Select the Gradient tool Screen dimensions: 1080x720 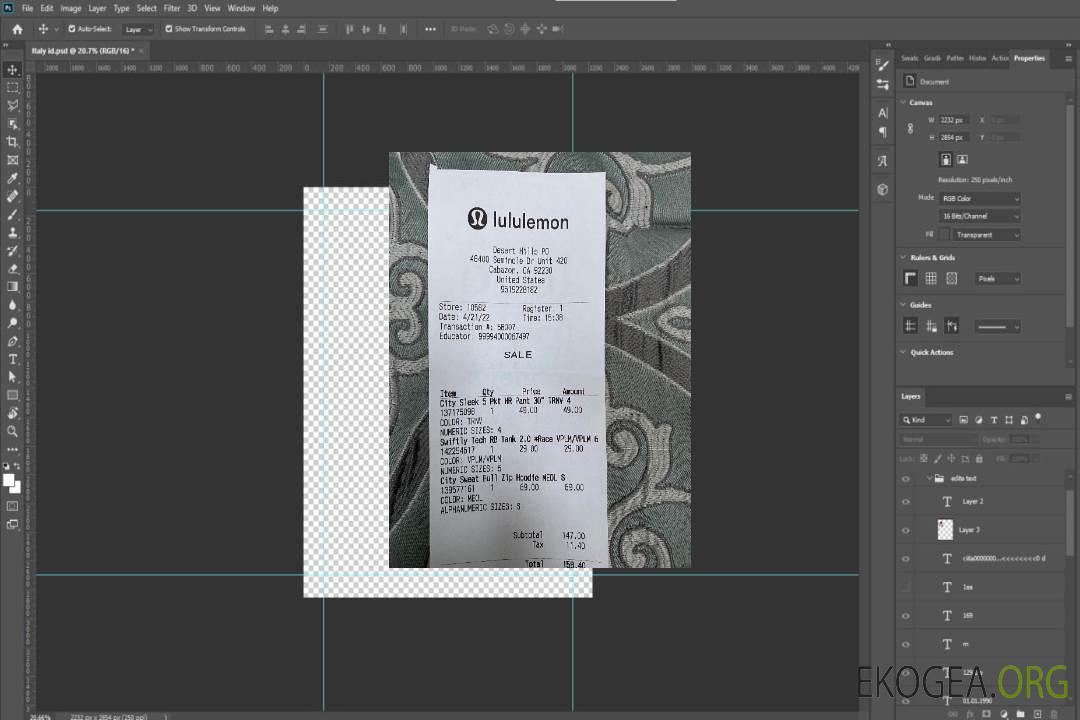click(x=12, y=287)
